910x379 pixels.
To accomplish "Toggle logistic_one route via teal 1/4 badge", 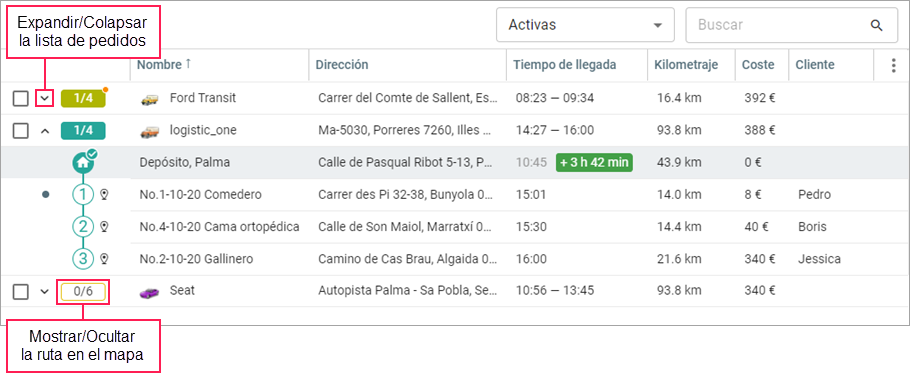I will (x=83, y=131).
